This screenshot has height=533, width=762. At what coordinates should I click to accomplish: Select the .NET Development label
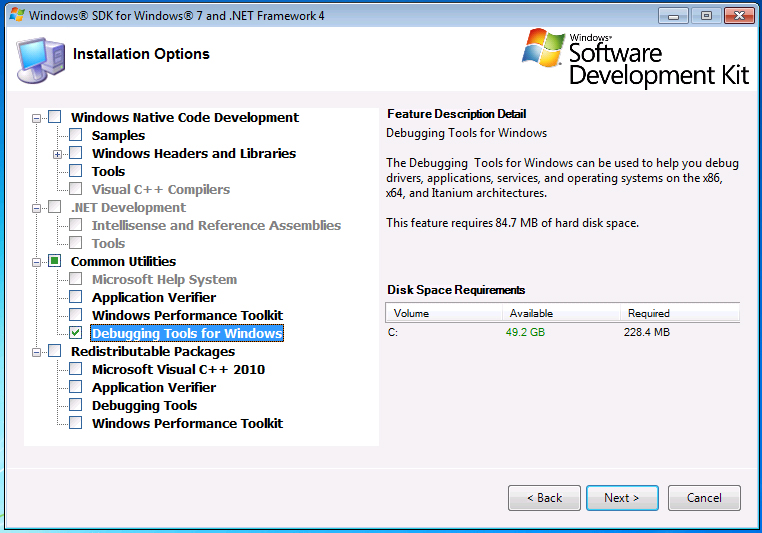point(128,207)
